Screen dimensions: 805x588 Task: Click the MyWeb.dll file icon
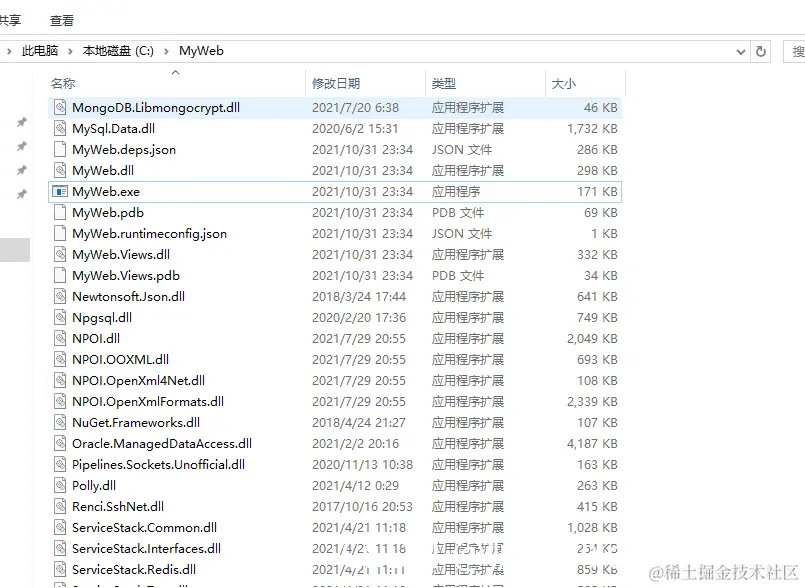coord(60,170)
